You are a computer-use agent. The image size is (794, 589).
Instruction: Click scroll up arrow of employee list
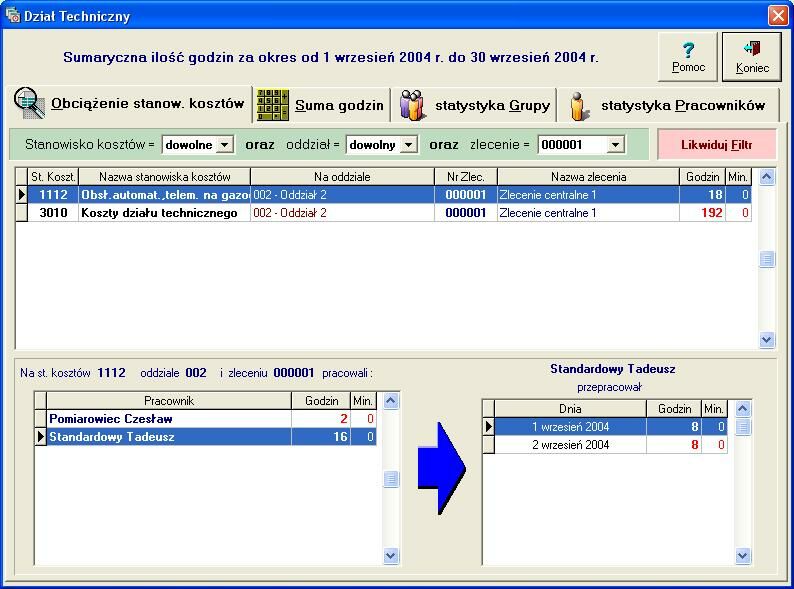pos(391,401)
